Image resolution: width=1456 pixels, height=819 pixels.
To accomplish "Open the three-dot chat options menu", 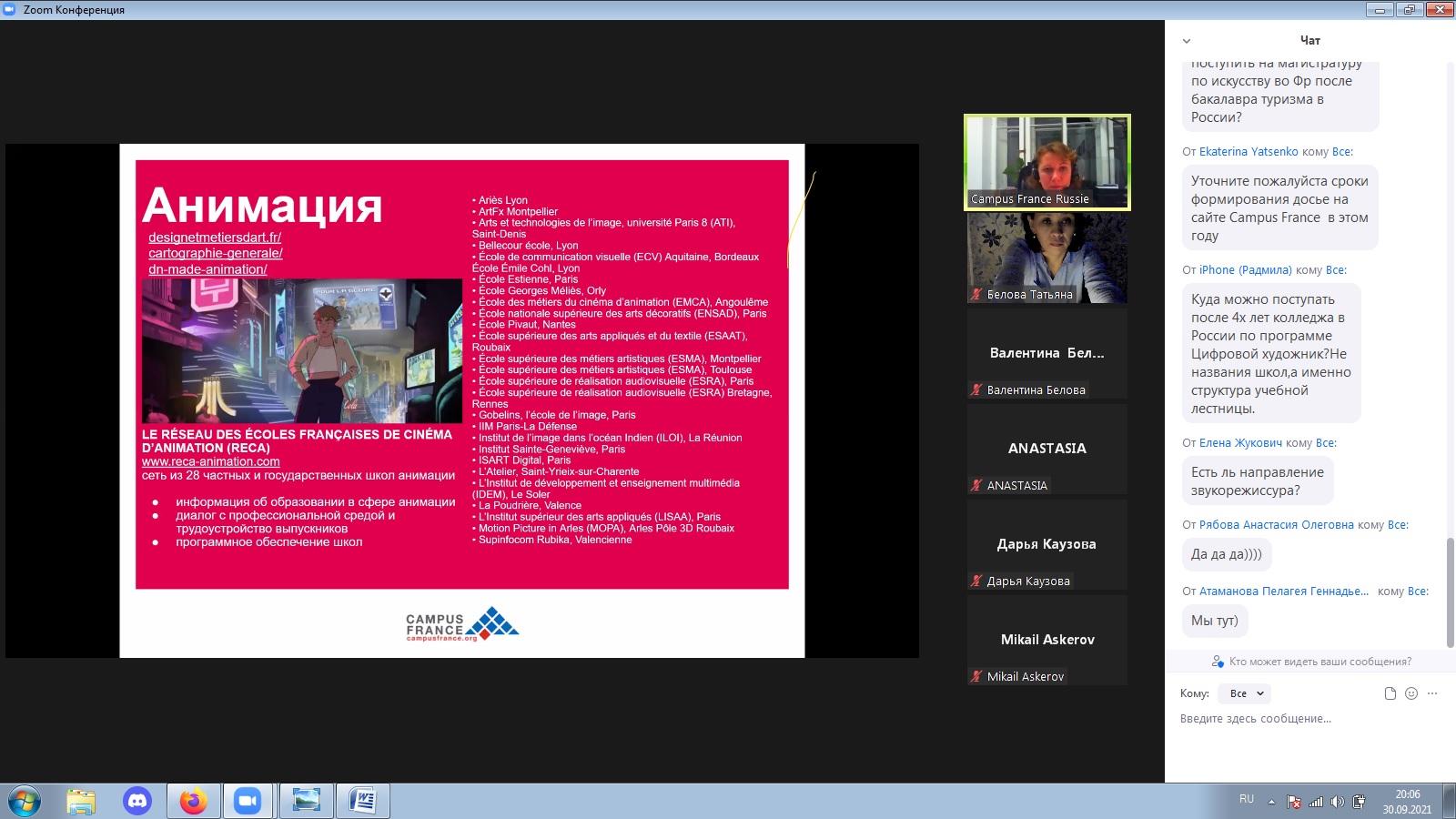I will pyautogui.click(x=1432, y=693).
